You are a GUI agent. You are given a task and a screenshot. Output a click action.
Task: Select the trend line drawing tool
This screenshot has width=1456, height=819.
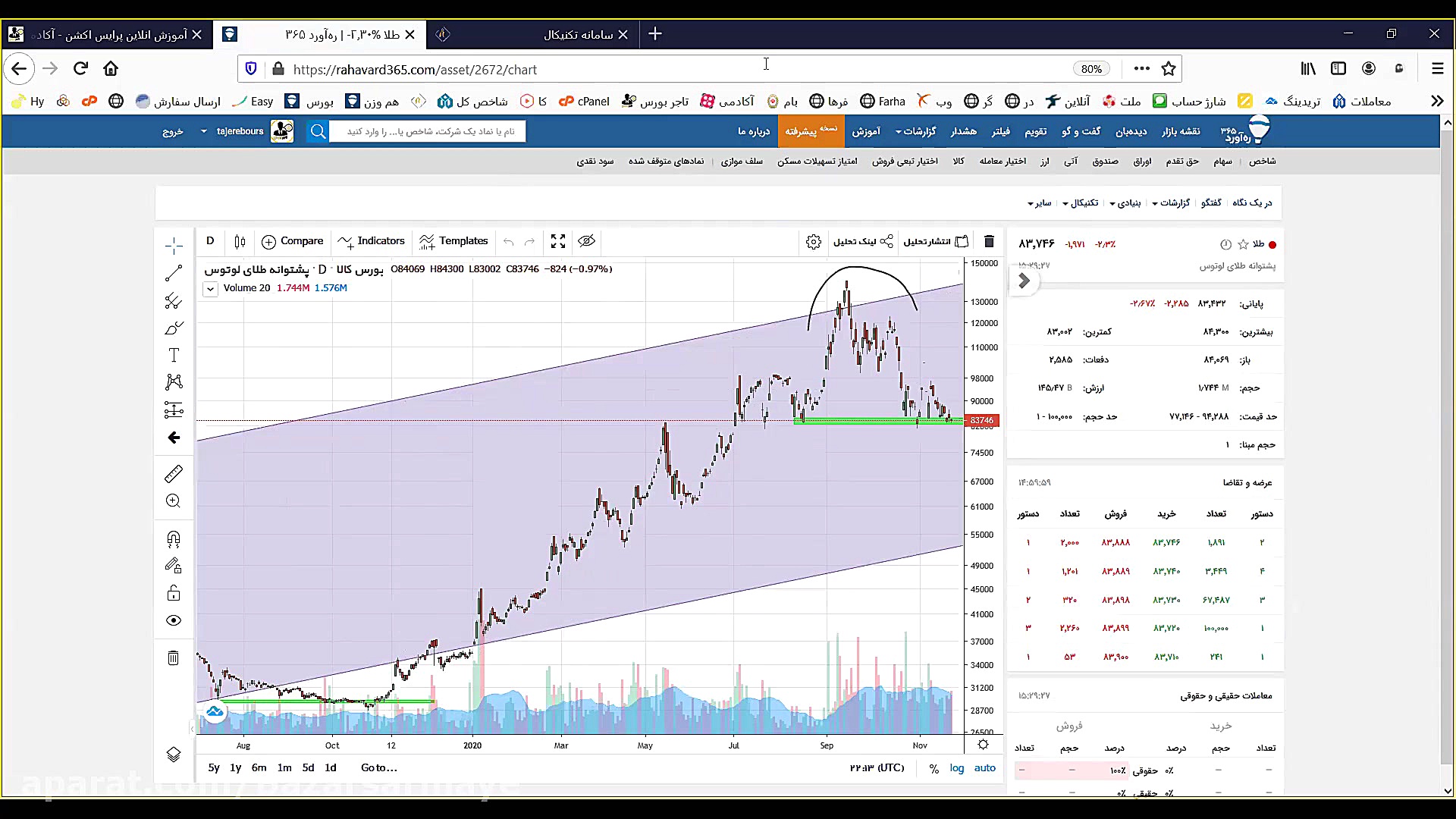coord(174,274)
